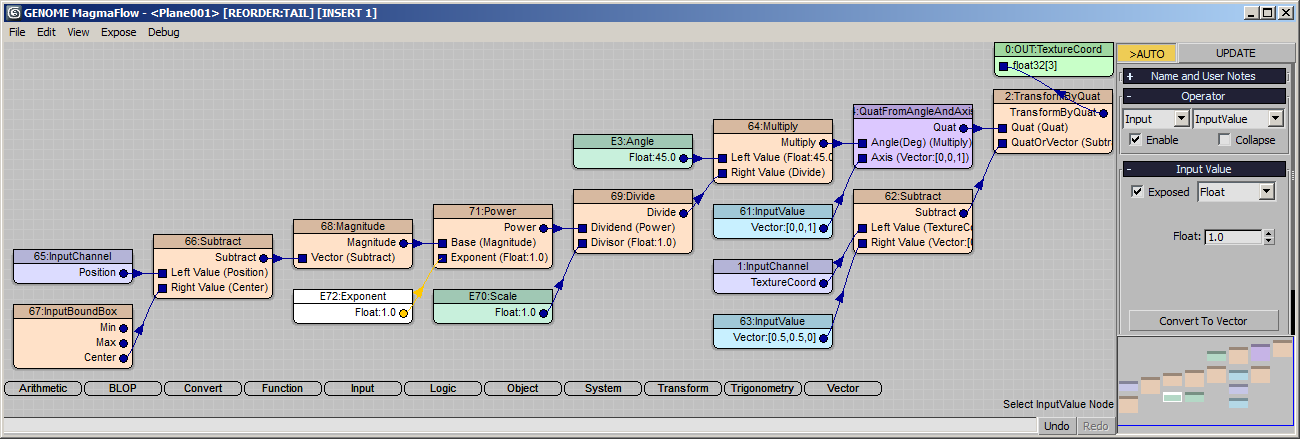This screenshot has width=1300, height=439.
Task: Click the Float value spinner arrows
Action: [1269, 237]
